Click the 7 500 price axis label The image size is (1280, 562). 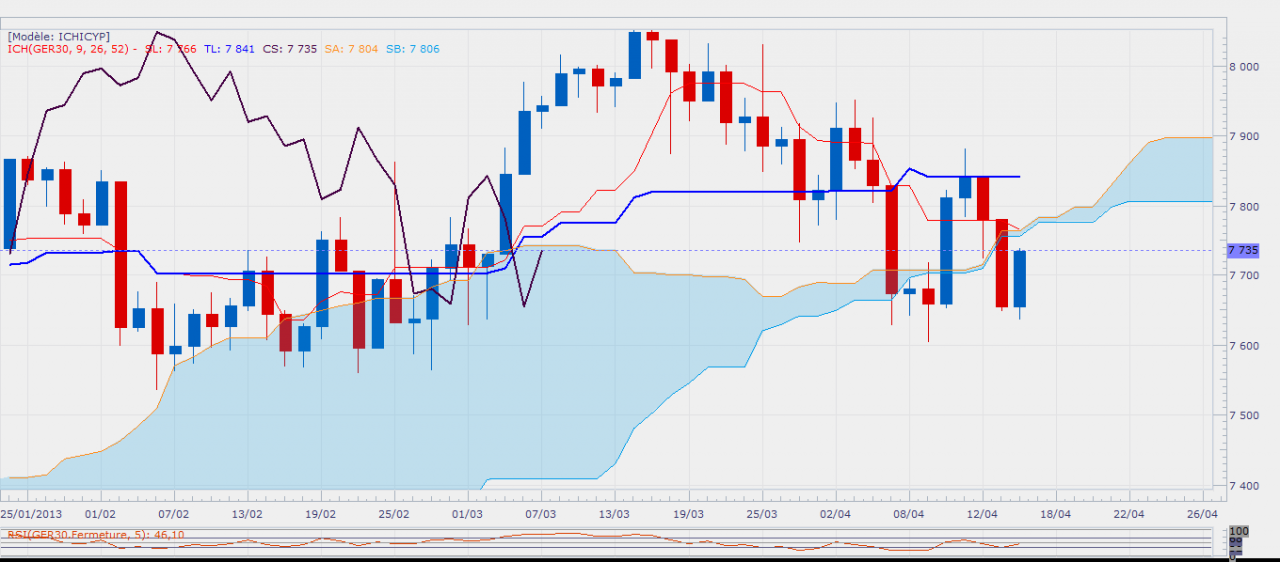[x=1243, y=416]
